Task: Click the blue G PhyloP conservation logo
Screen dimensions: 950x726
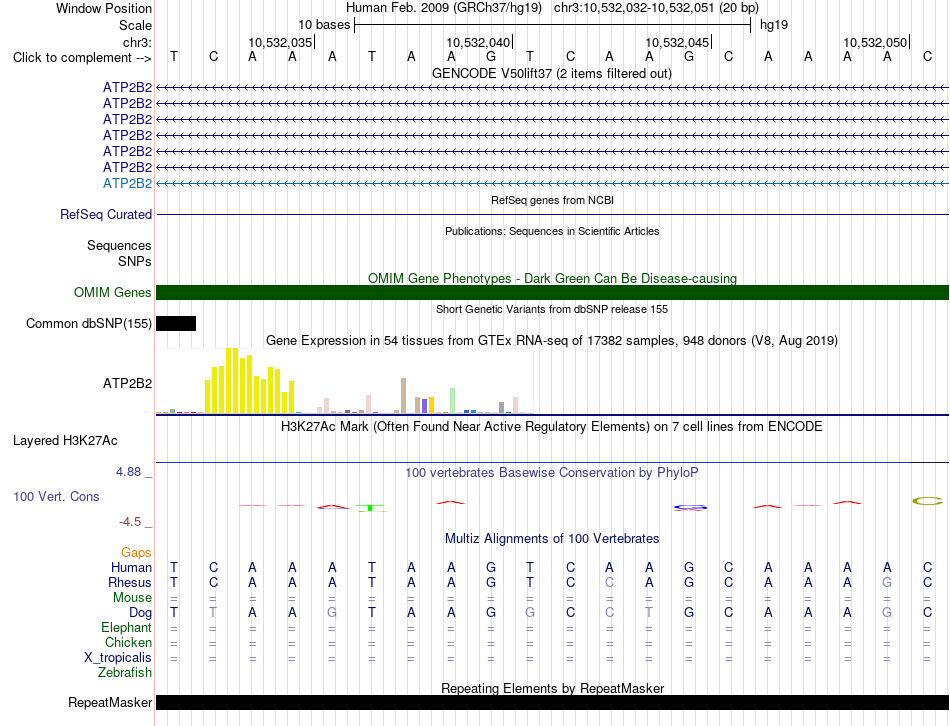Action: click(690, 507)
